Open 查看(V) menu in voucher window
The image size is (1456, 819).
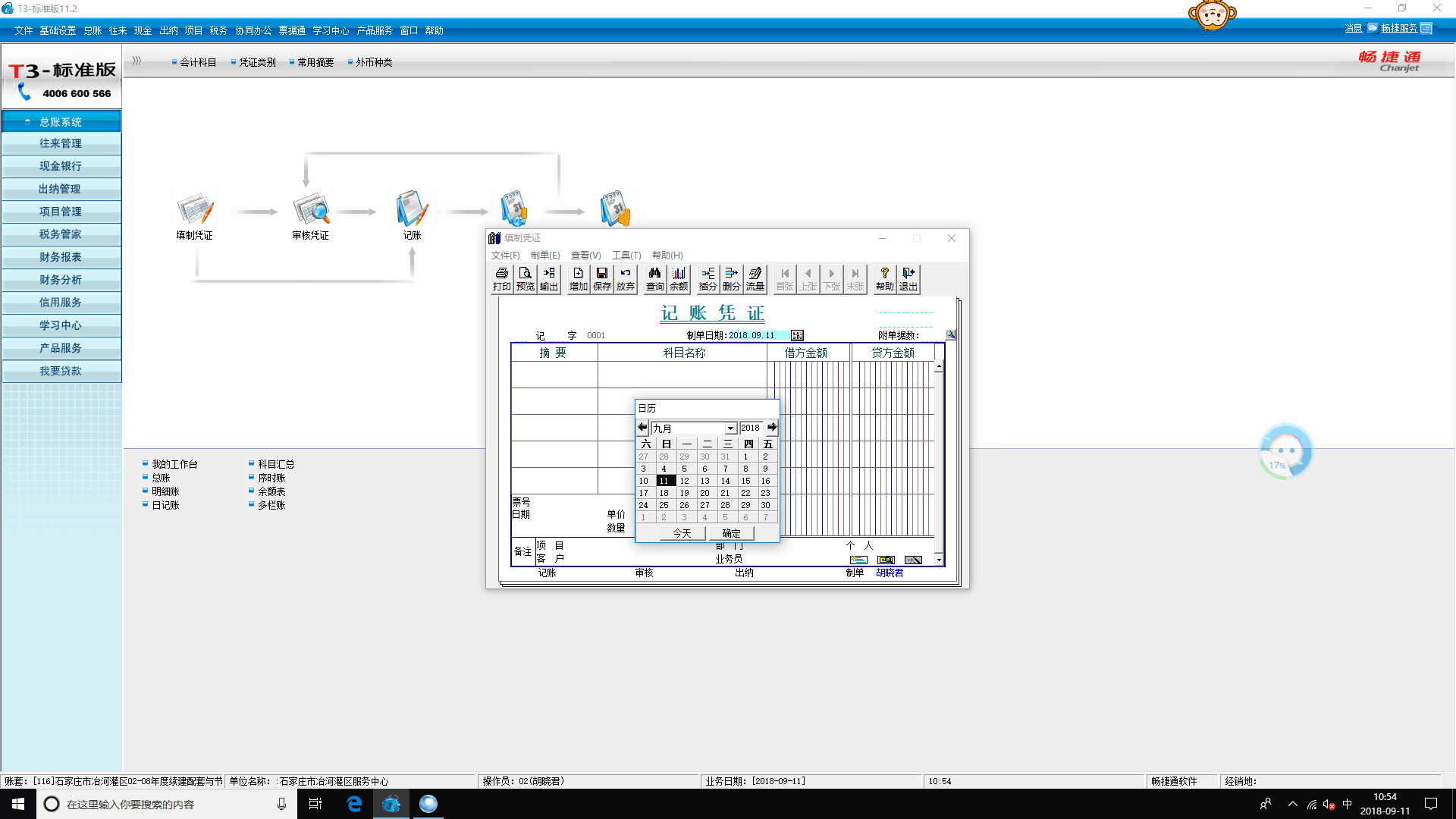click(x=585, y=256)
